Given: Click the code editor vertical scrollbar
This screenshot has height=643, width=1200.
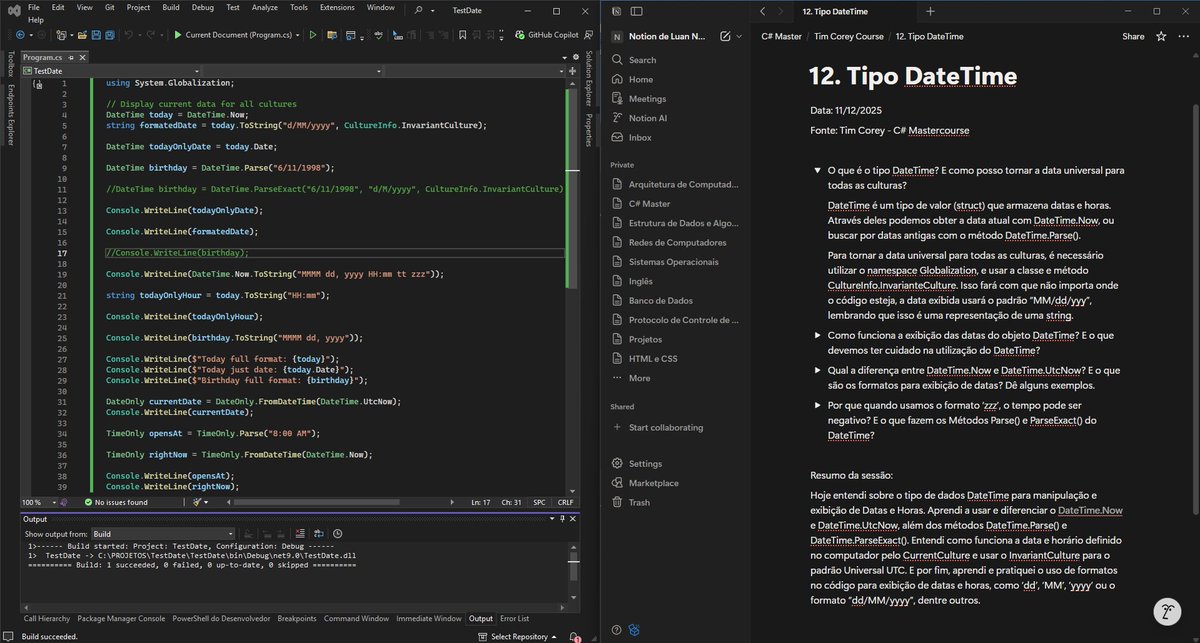Looking at the screenshot, I should tap(573, 190).
